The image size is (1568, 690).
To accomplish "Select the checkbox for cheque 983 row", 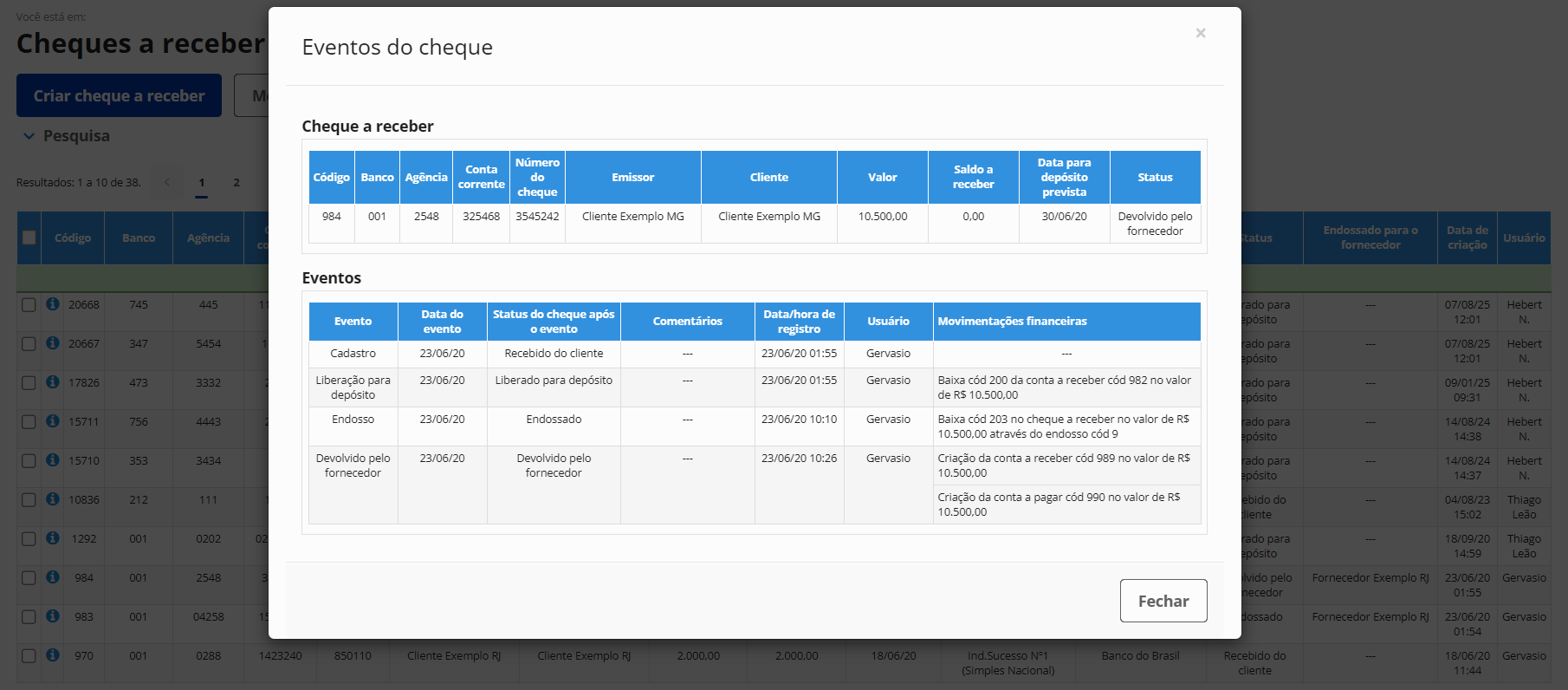I will pos(29,617).
